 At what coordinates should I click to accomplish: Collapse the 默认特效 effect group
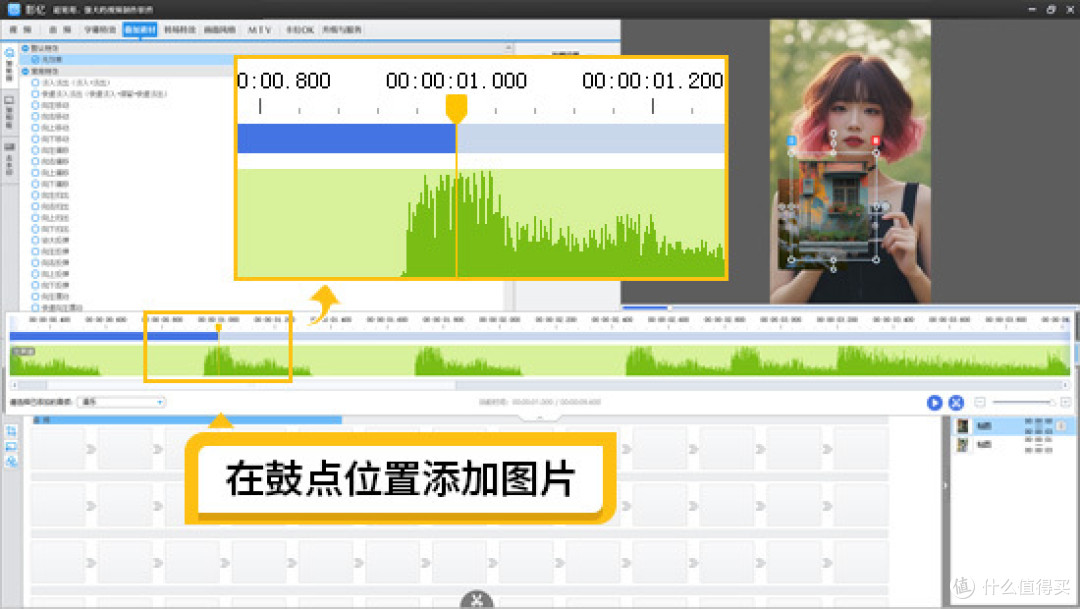point(25,48)
